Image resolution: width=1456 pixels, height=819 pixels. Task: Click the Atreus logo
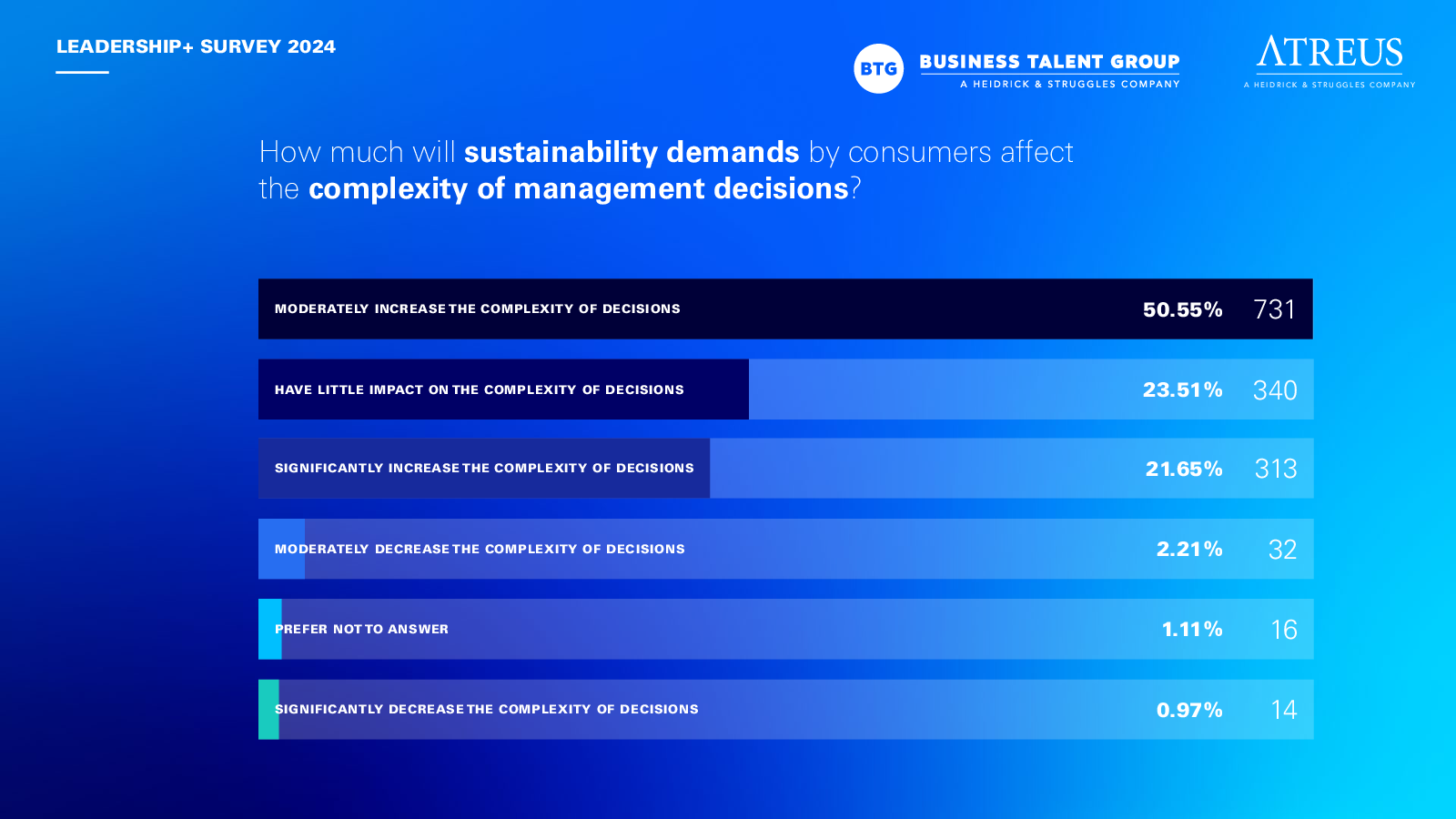[1330, 62]
